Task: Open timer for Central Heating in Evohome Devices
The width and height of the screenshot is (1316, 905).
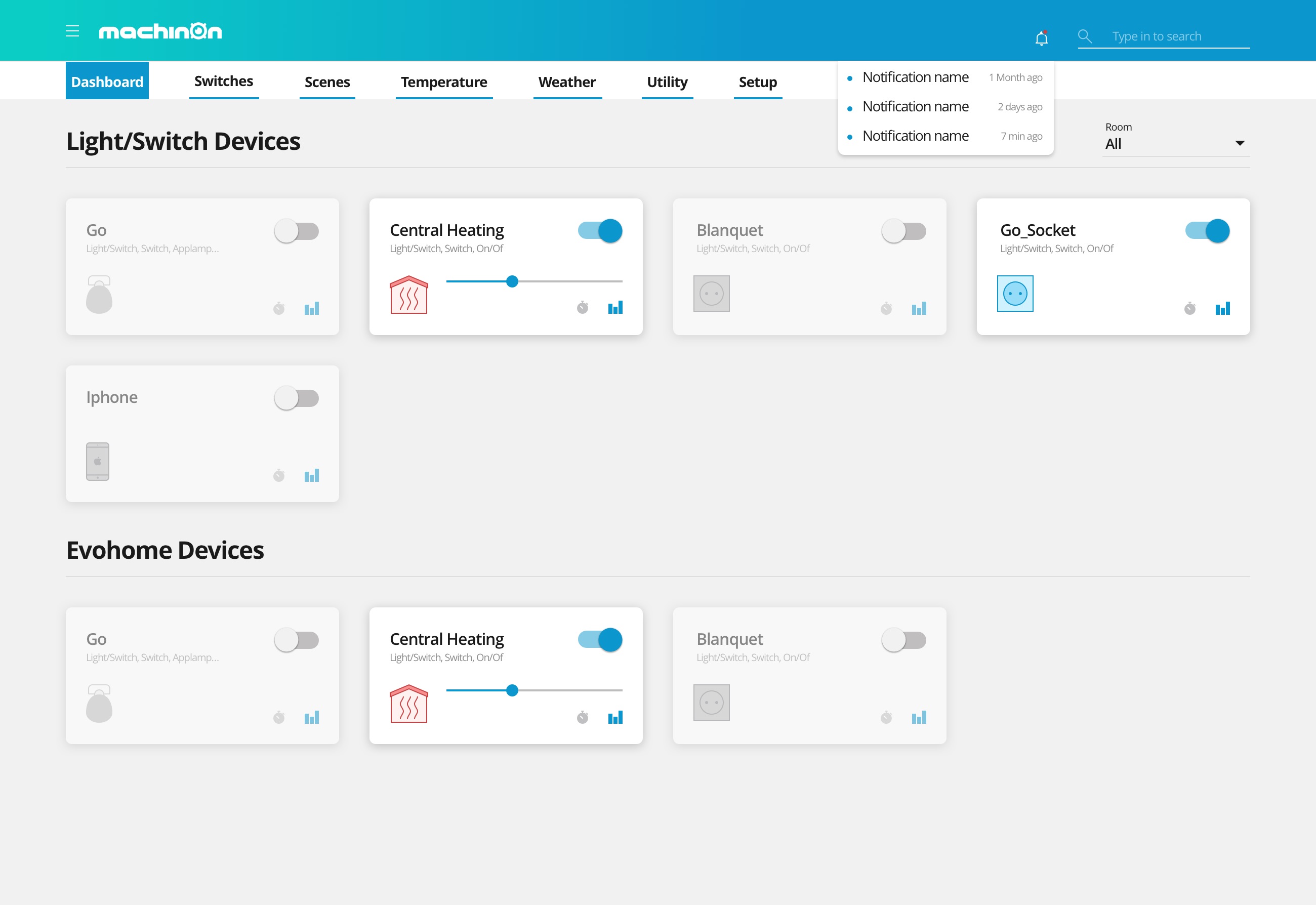Action: point(583,717)
